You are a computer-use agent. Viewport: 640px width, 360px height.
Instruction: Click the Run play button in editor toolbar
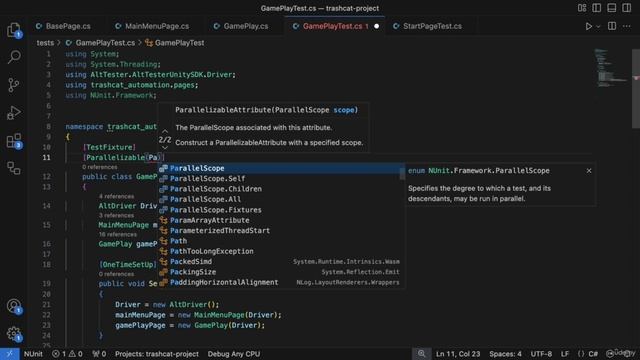coord(588,26)
